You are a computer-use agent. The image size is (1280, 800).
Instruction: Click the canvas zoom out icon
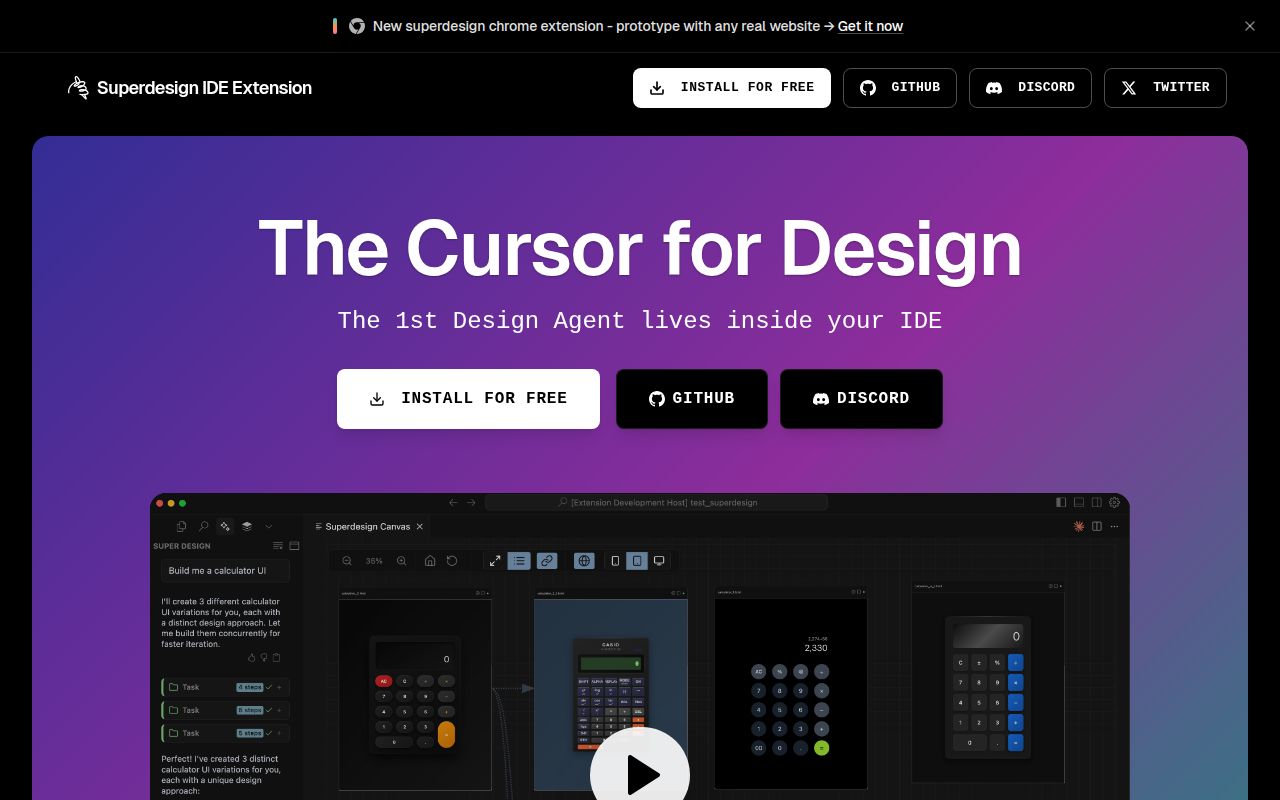pyautogui.click(x=347, y=561)
